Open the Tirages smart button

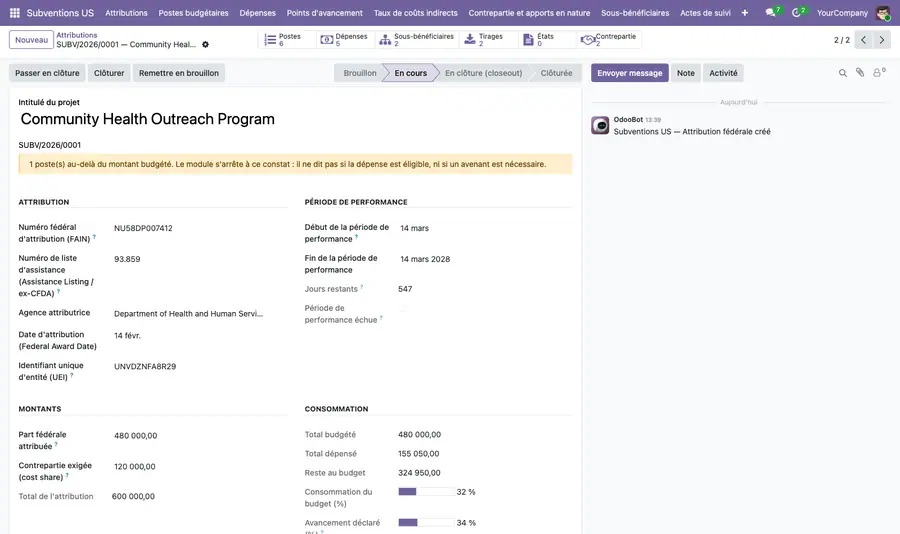point(488,40)
